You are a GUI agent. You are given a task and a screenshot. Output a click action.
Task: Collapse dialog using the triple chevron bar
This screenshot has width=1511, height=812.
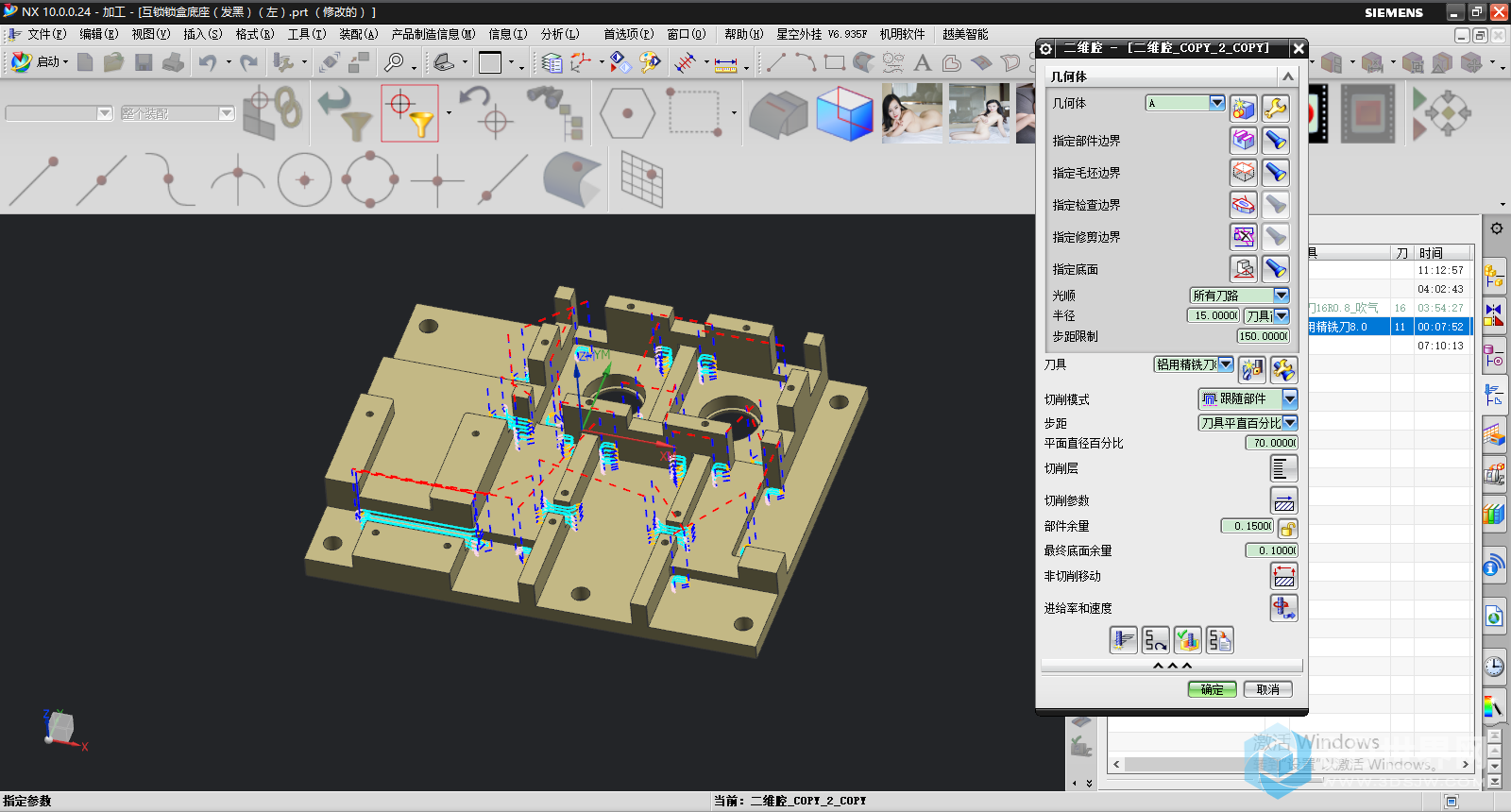pyautogui.click(x=1172, y=666)
